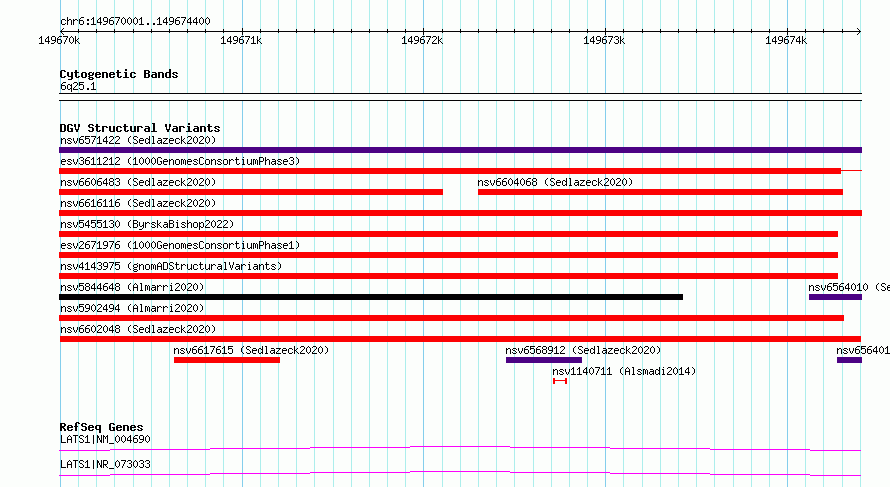Click the 6q25.1 cytogenetic band line
Screen dimensions: 890x487
click(x=460, y=97)
